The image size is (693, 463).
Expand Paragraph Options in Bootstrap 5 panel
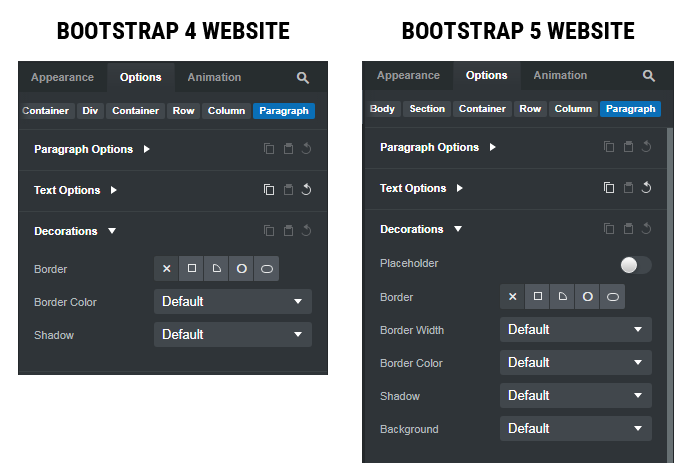[493, 147]
